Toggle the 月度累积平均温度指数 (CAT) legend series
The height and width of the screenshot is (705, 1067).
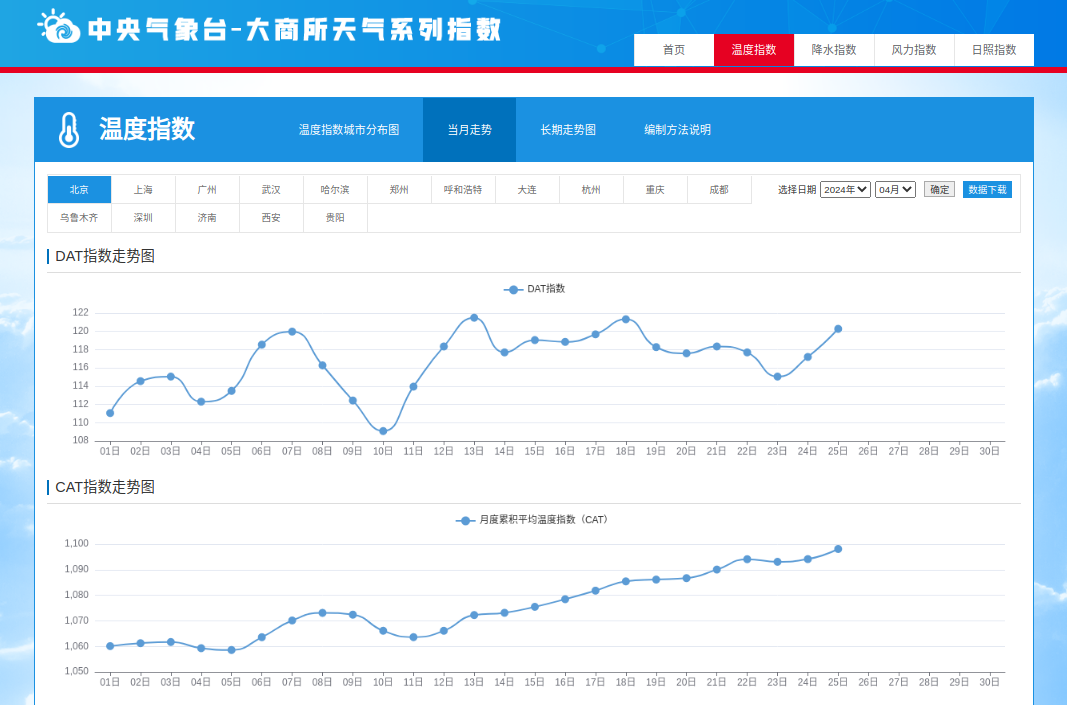coord(465,520)
